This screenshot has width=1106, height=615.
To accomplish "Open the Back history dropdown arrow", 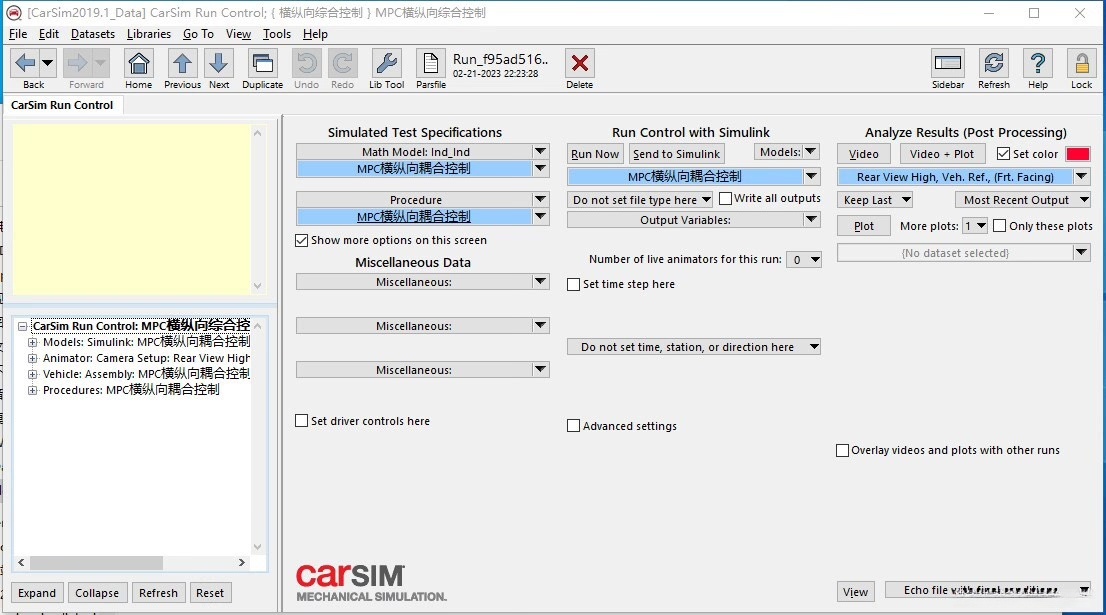I will click(47, 63).
